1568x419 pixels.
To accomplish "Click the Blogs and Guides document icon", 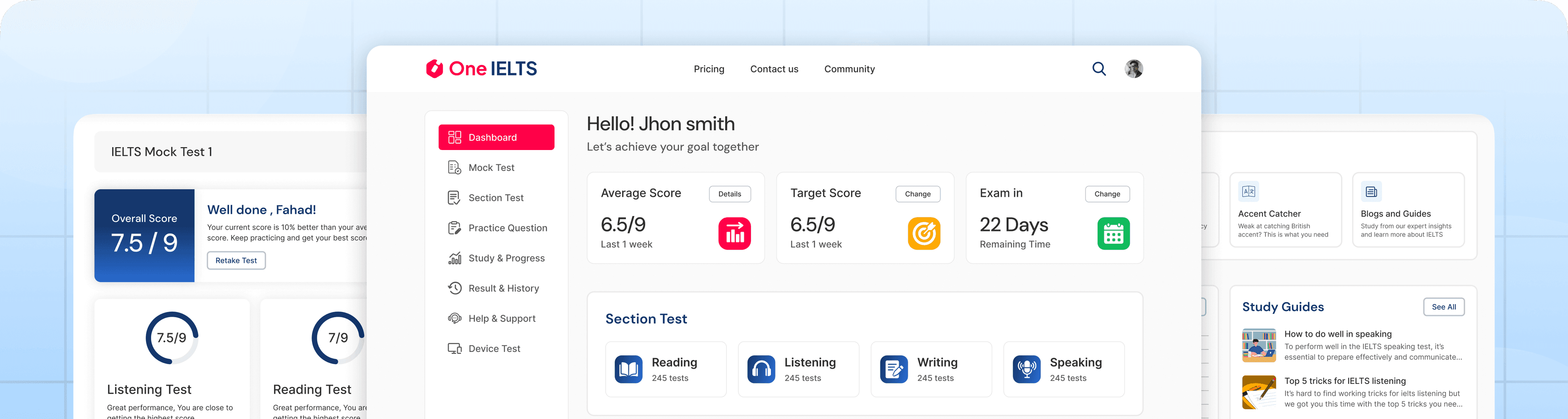I will (1371, 192).
